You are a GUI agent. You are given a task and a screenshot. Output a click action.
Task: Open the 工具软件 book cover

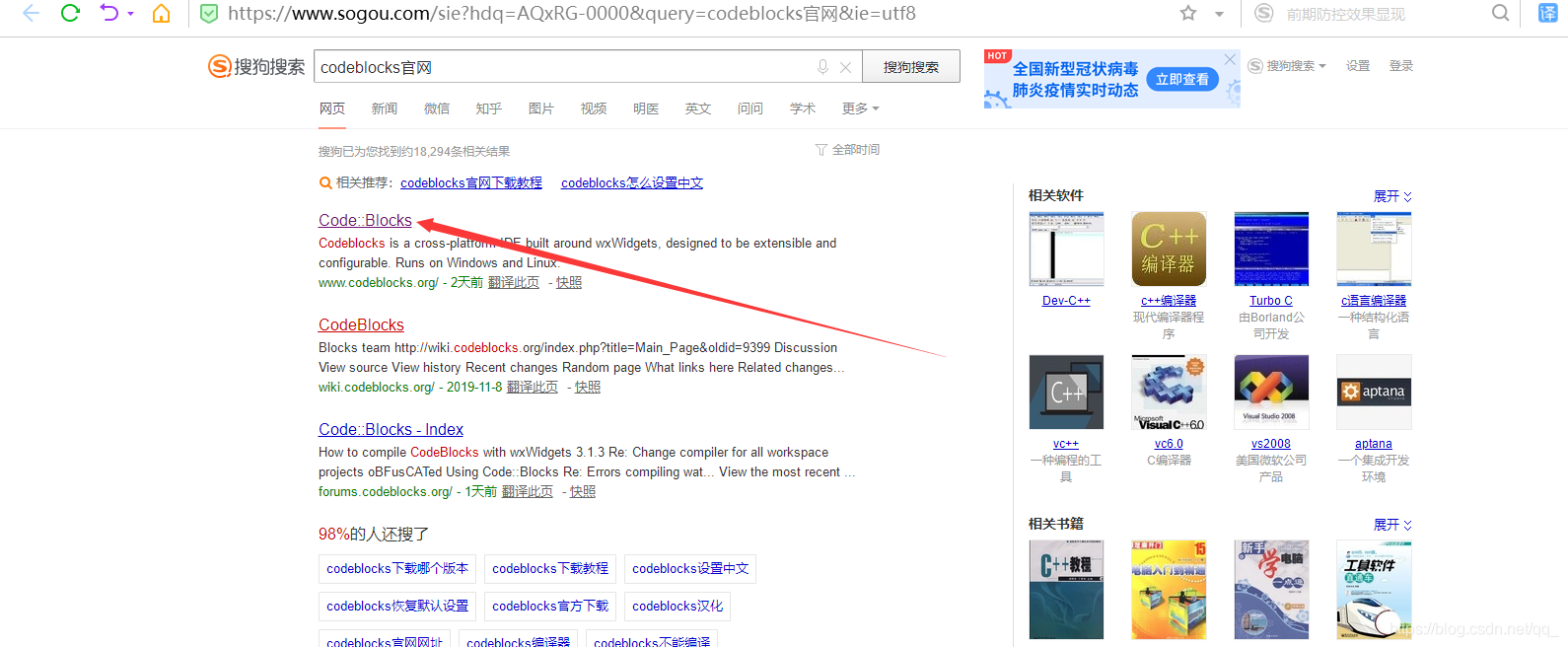pos(1374,590)
